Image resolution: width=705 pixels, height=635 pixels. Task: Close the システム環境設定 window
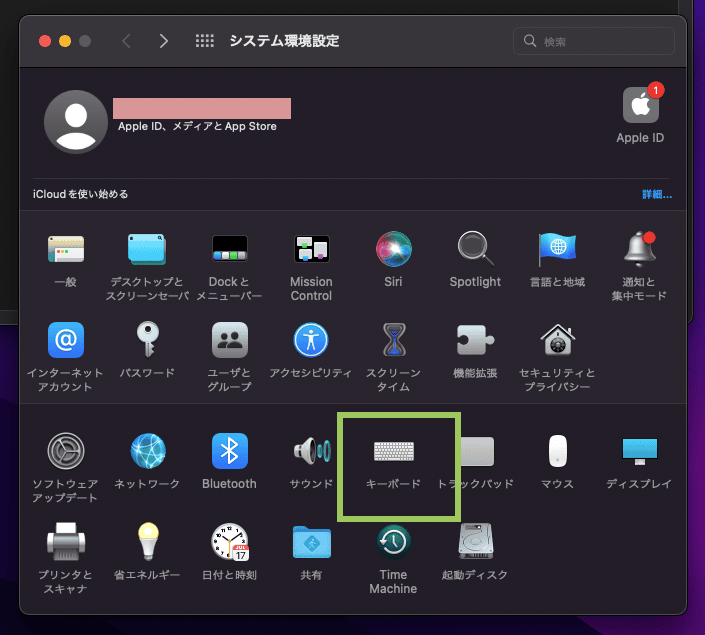pyautogui.click(x=45, y=41)
